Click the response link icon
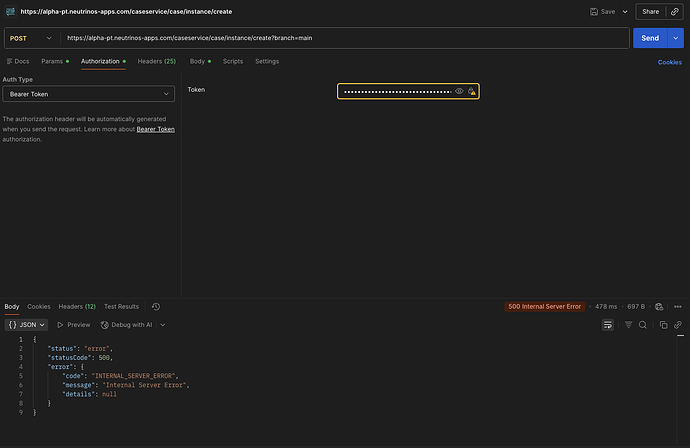690x448 pixels. tap(678, 325)
